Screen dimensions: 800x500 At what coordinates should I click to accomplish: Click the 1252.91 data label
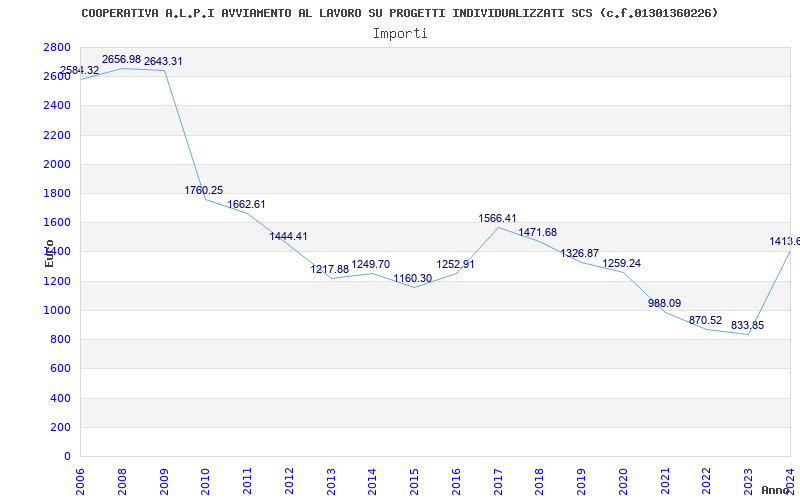(455, 264)
